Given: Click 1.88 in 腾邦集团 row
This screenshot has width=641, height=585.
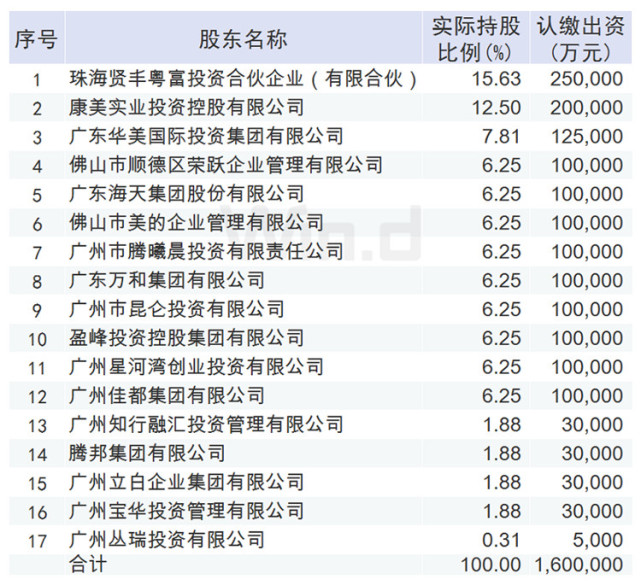Looking at the screenshot, I should (502, 453).
